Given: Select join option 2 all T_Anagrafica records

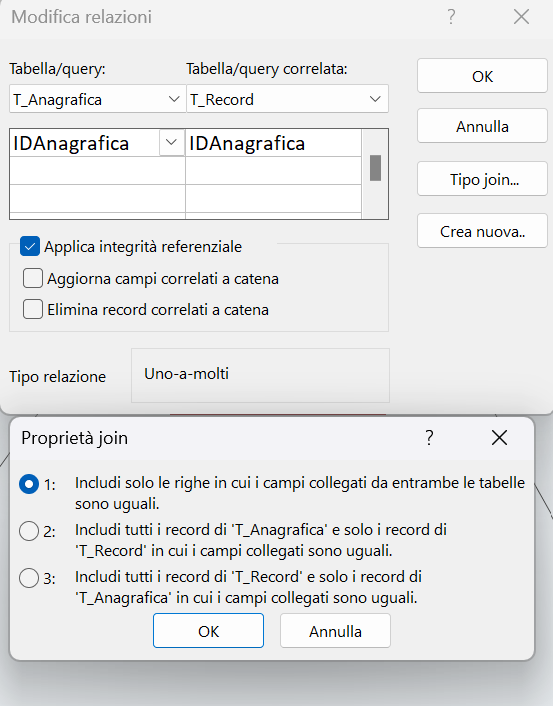Looking at the screenshot, I should (29, 531).
